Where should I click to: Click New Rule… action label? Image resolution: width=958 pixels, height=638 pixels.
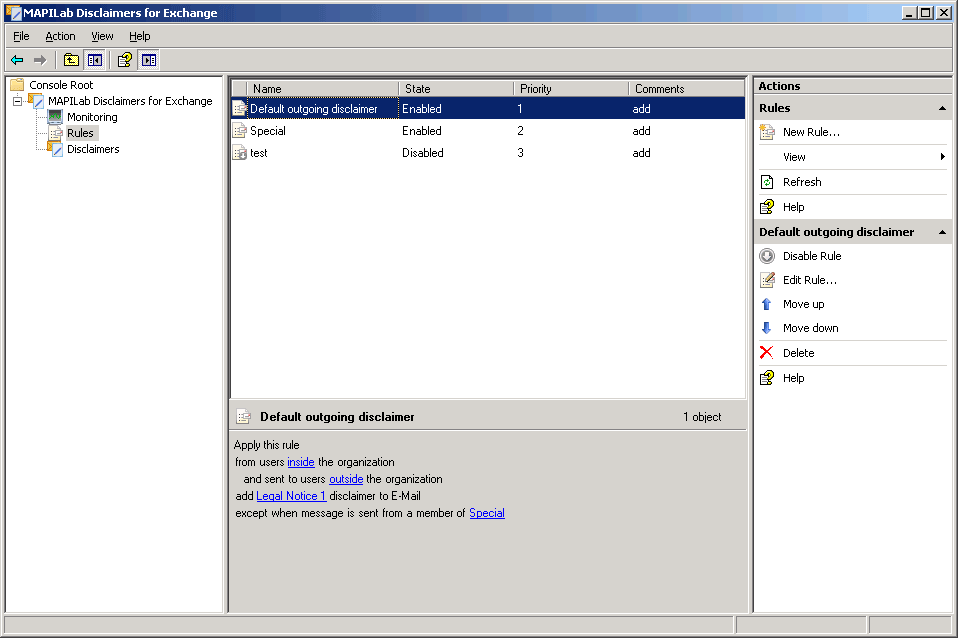point(811,132)
